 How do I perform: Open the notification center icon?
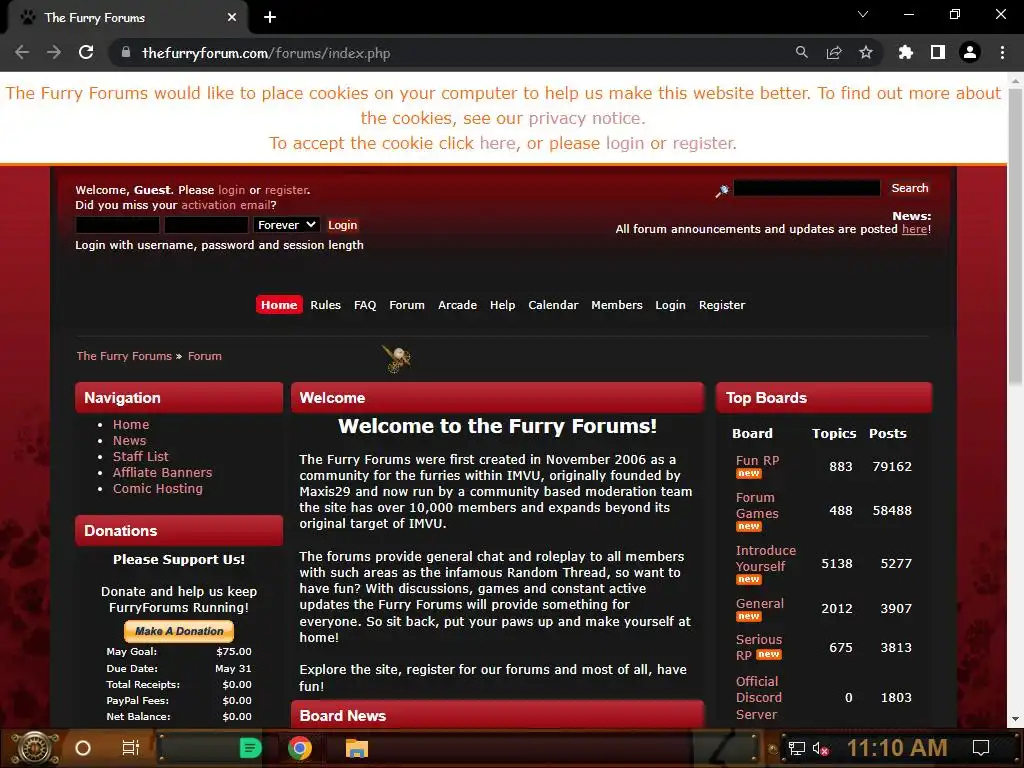(x=981, y=748)
